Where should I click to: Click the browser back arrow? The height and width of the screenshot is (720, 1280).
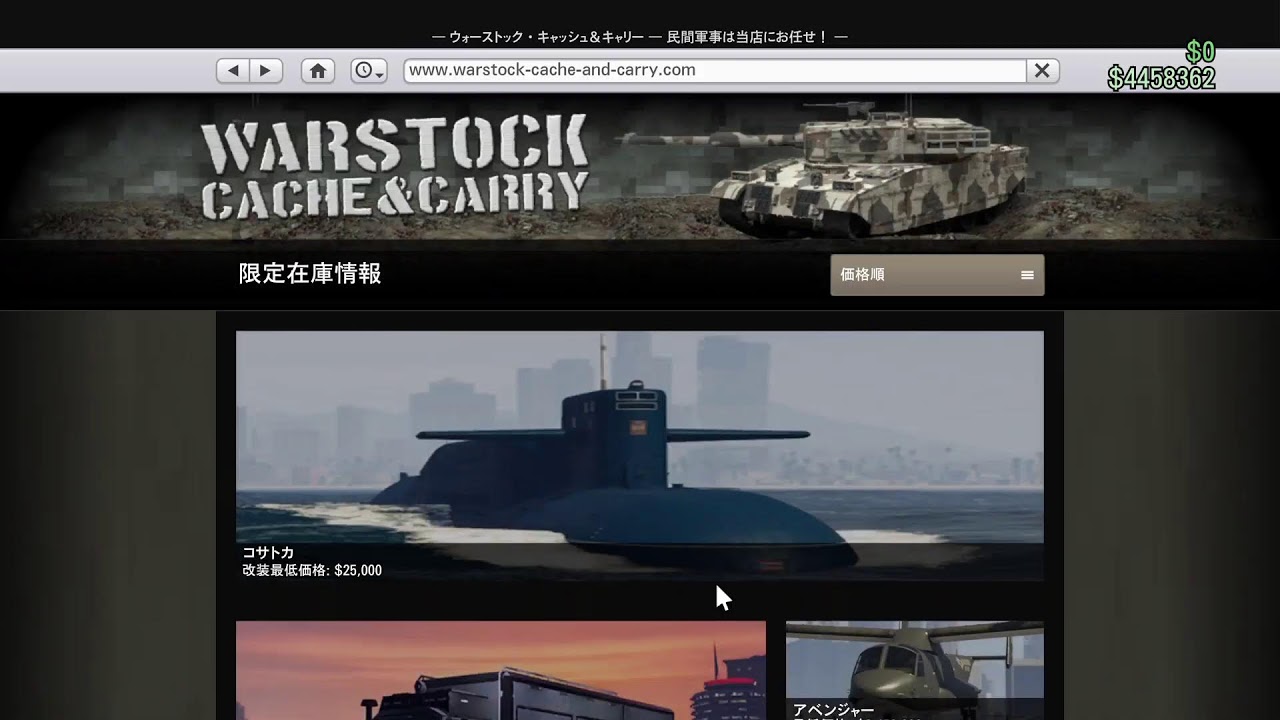233,71
